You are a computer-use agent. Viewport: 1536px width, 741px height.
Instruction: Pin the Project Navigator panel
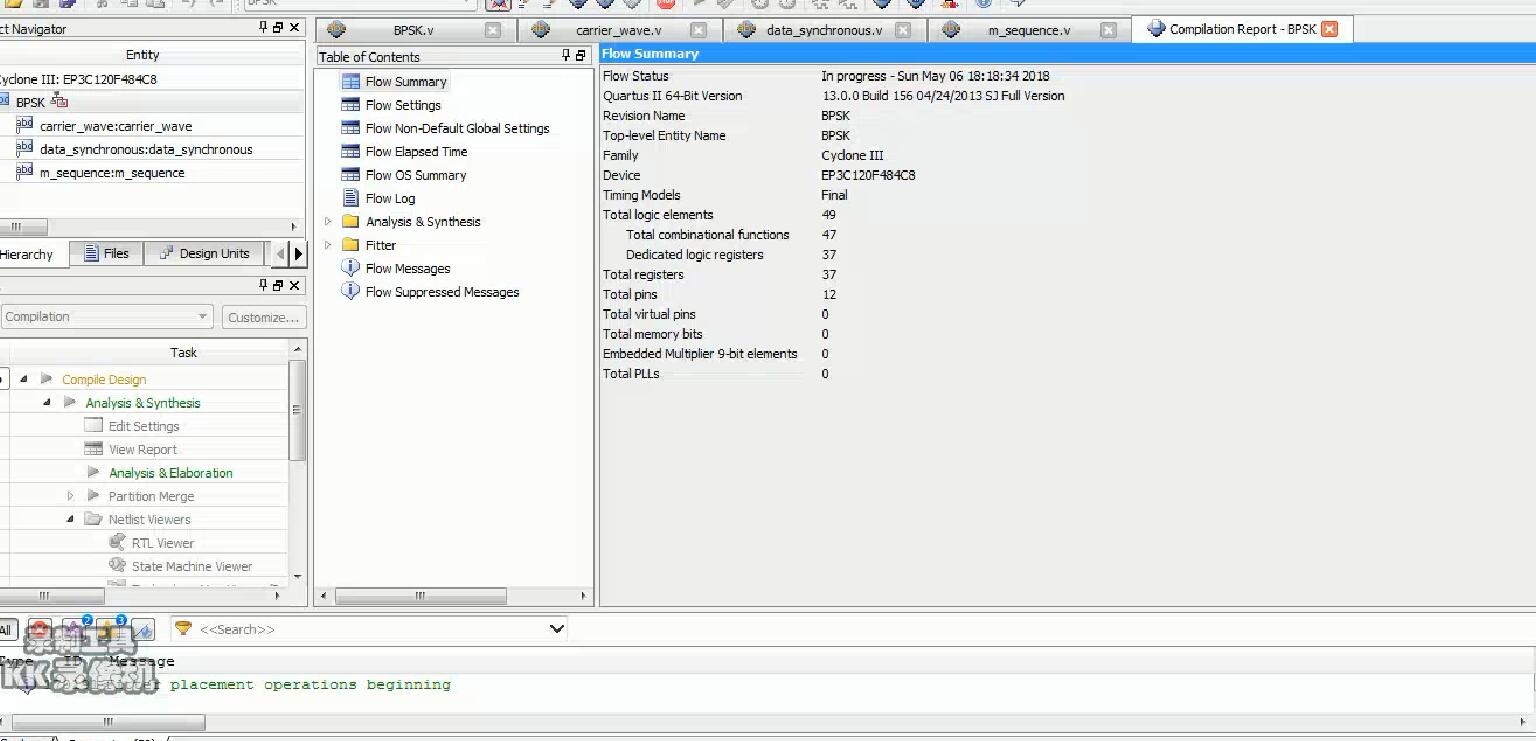click(x=263, y=28)
